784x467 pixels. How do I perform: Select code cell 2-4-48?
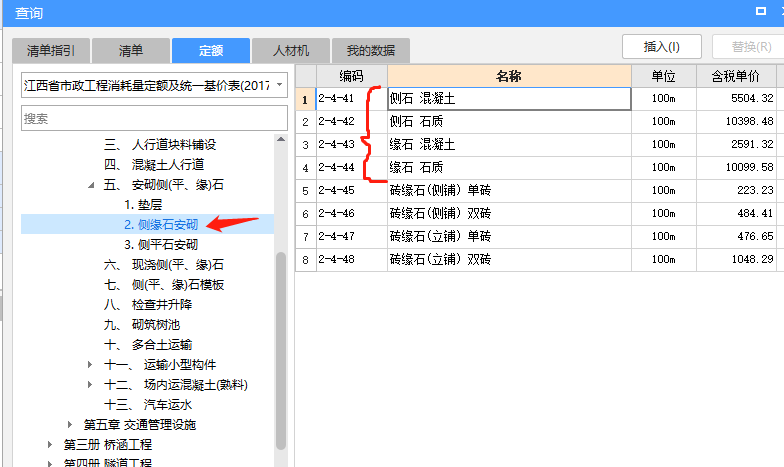tap(352, 260)
